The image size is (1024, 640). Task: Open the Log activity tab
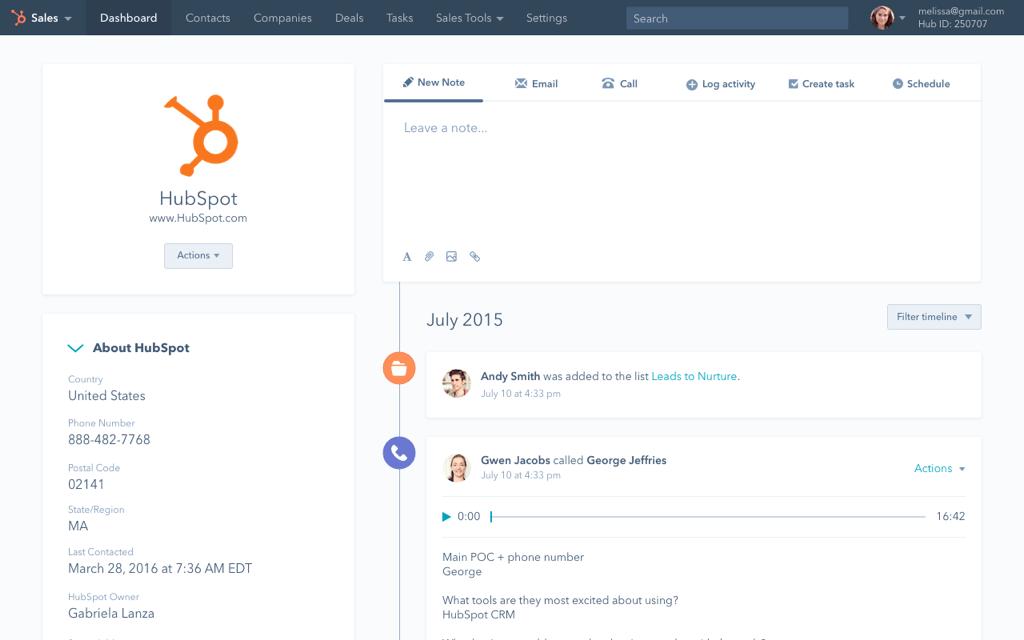(720, 84)
